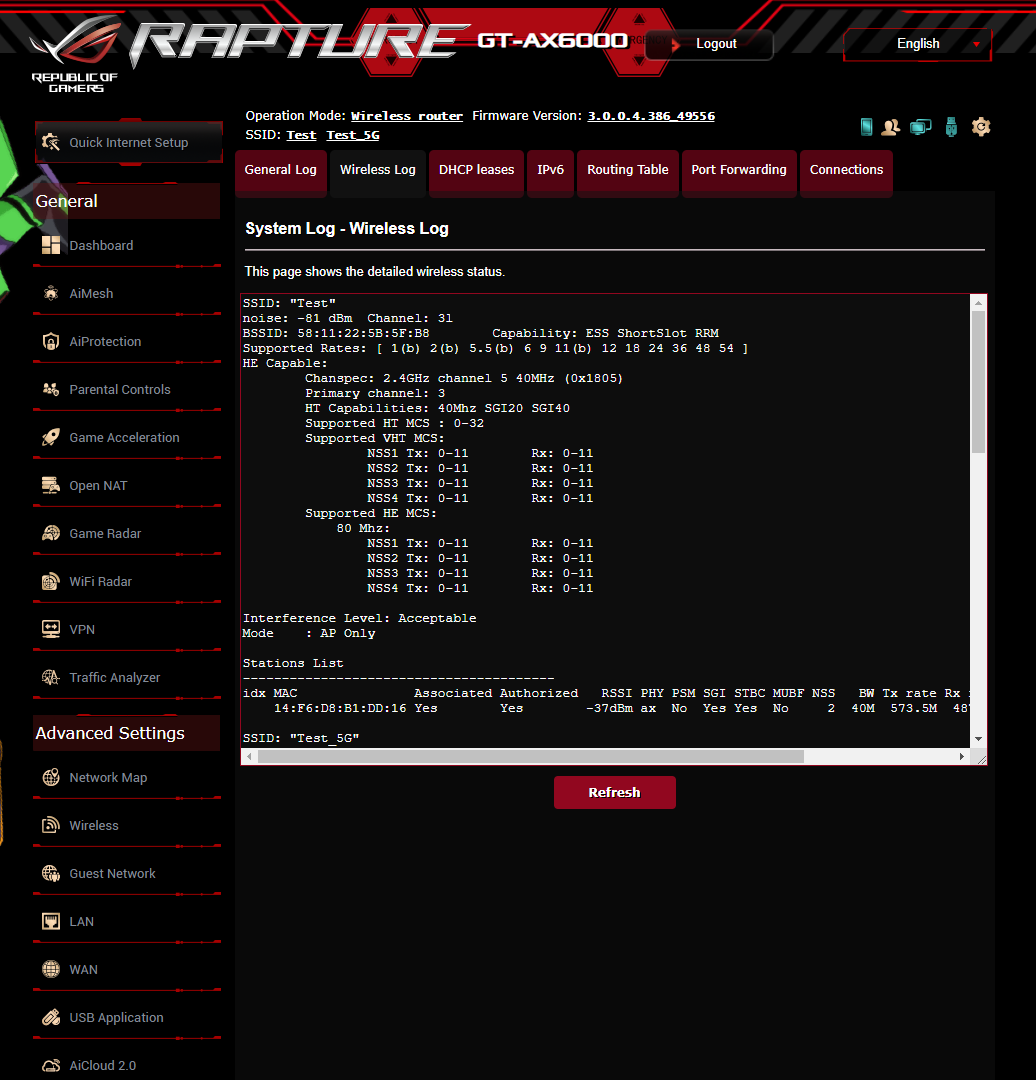The width and height of the screenshot is (1036, 1080).
Task: Open the Traffic Analyzer icon
Action: 51,677
